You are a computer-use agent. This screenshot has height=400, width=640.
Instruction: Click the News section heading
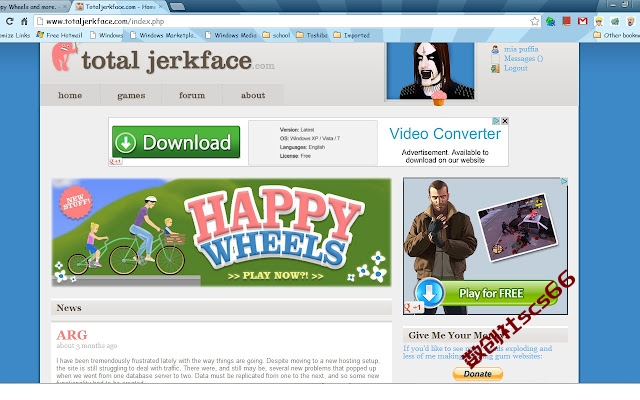click(x=69, y=308)
